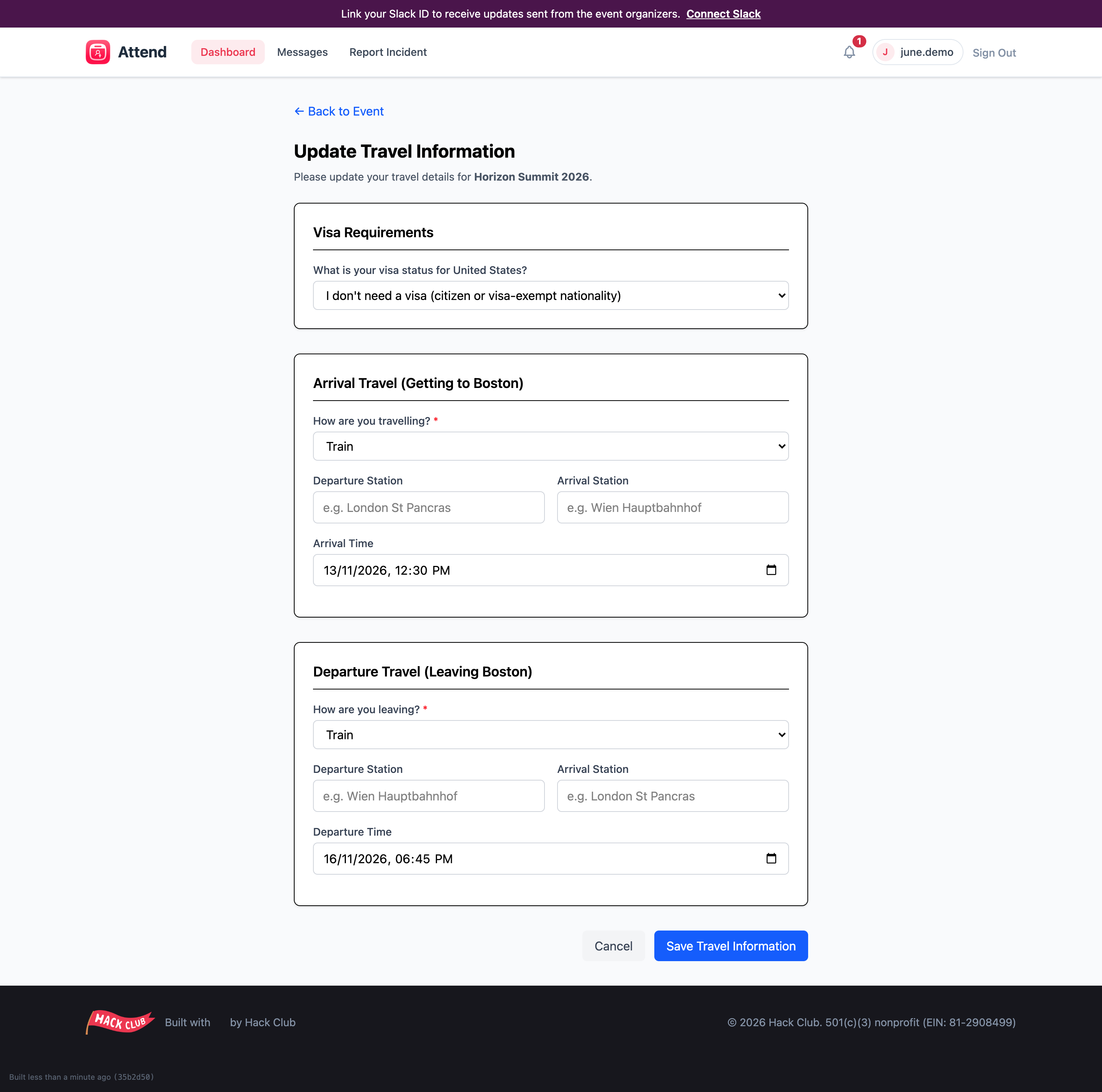Open Report Incident page

[388, 52]
